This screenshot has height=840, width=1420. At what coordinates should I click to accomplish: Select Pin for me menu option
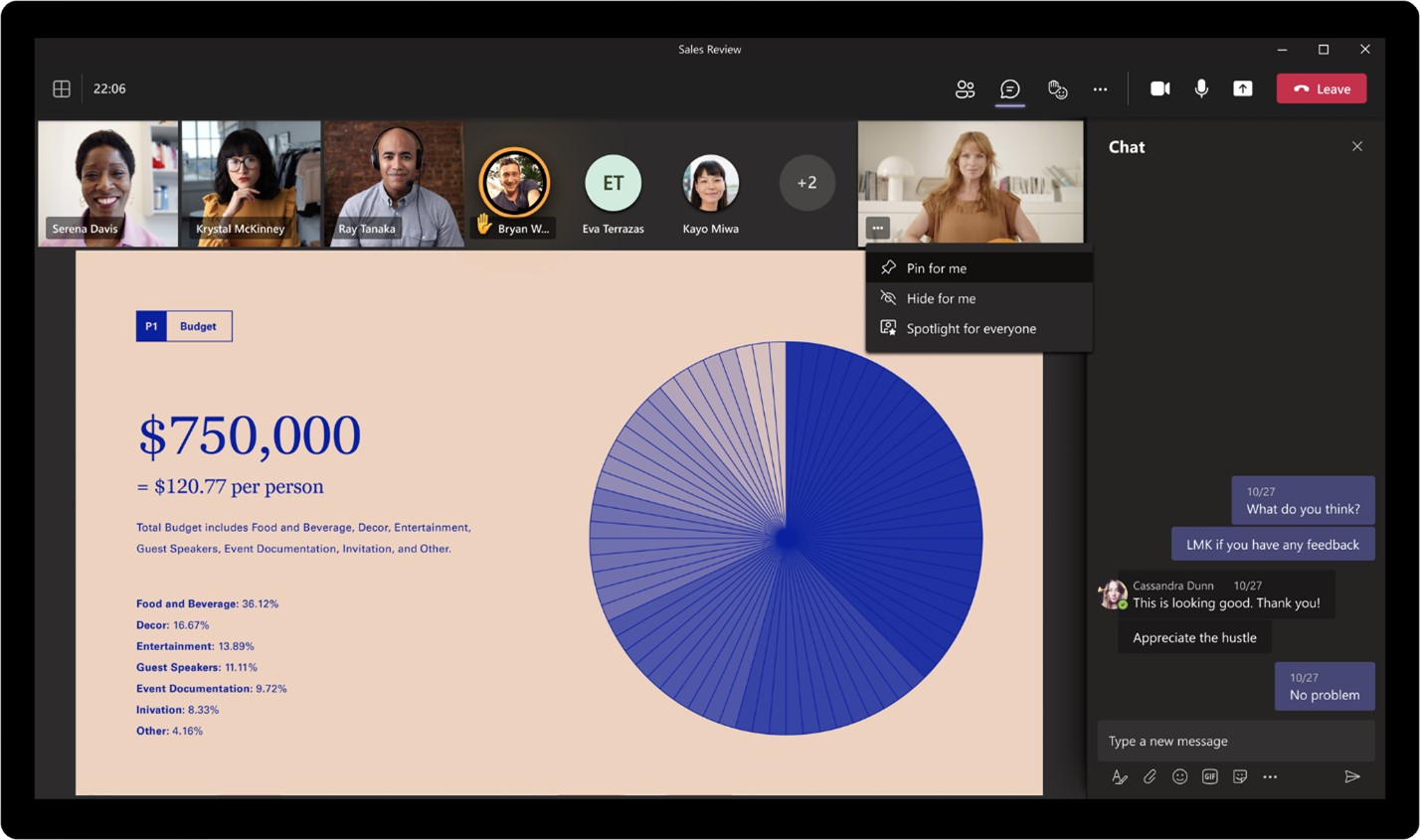[x=936, y=268]
